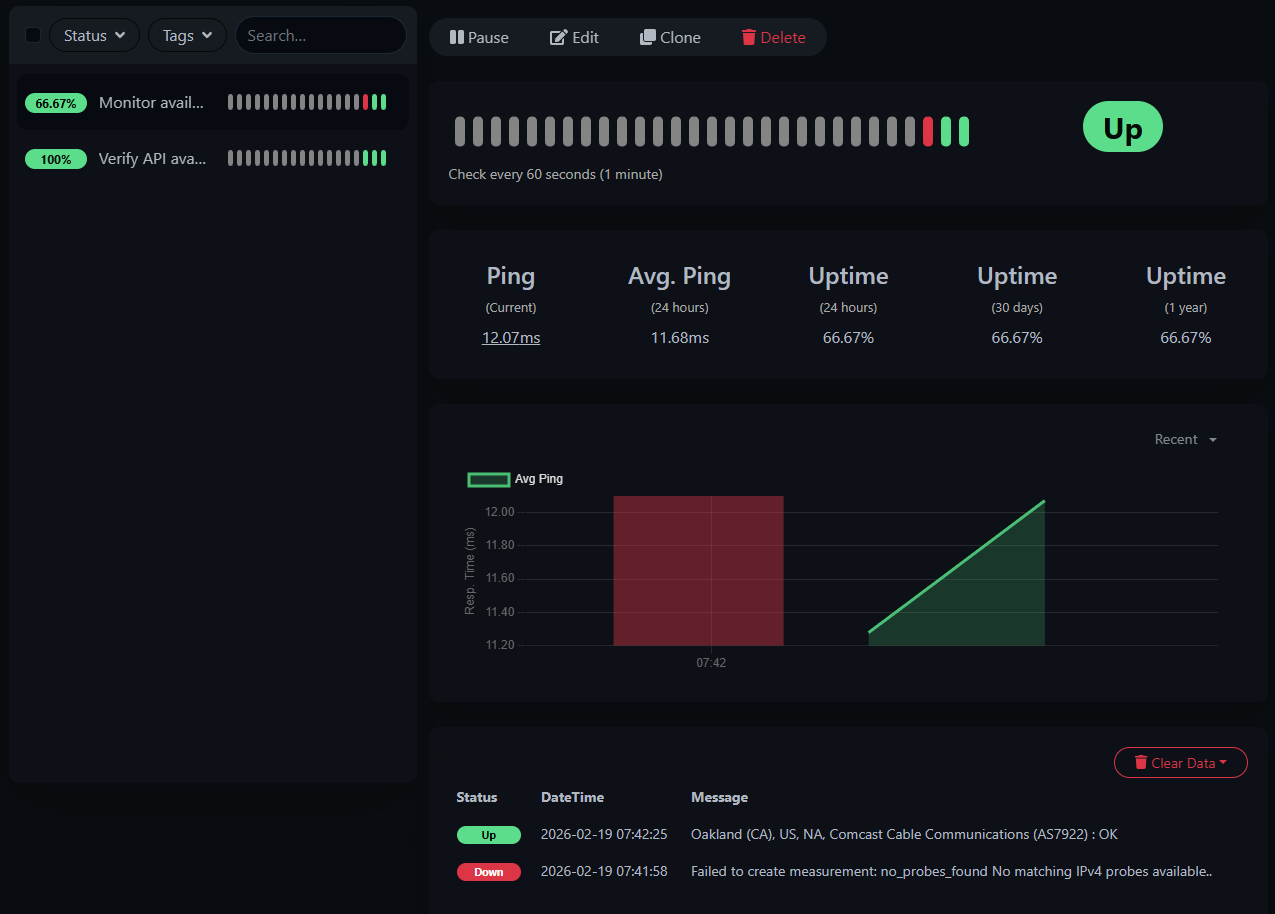Click the red Delete trash icon
The width and height of the screenshot is (1275, 914).
coord(749,37)
